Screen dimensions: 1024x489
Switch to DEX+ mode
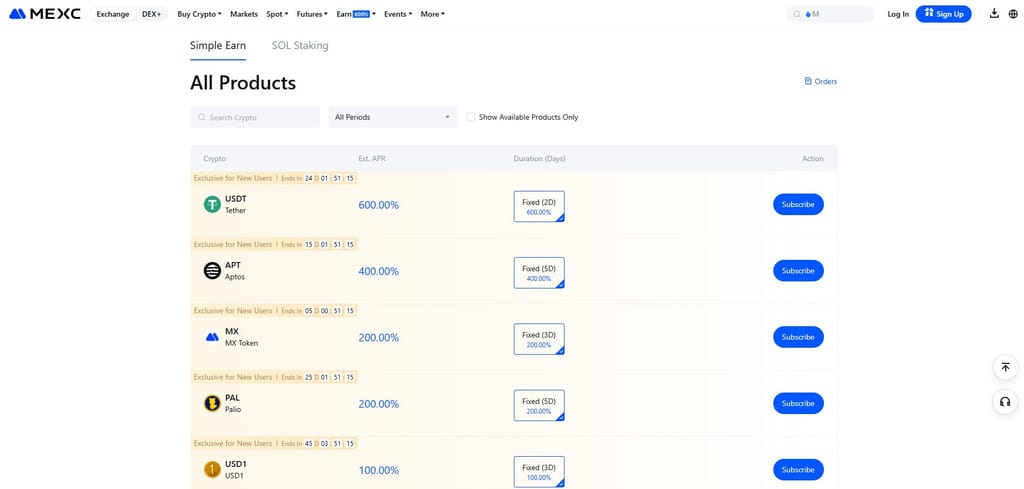point(152,14)
